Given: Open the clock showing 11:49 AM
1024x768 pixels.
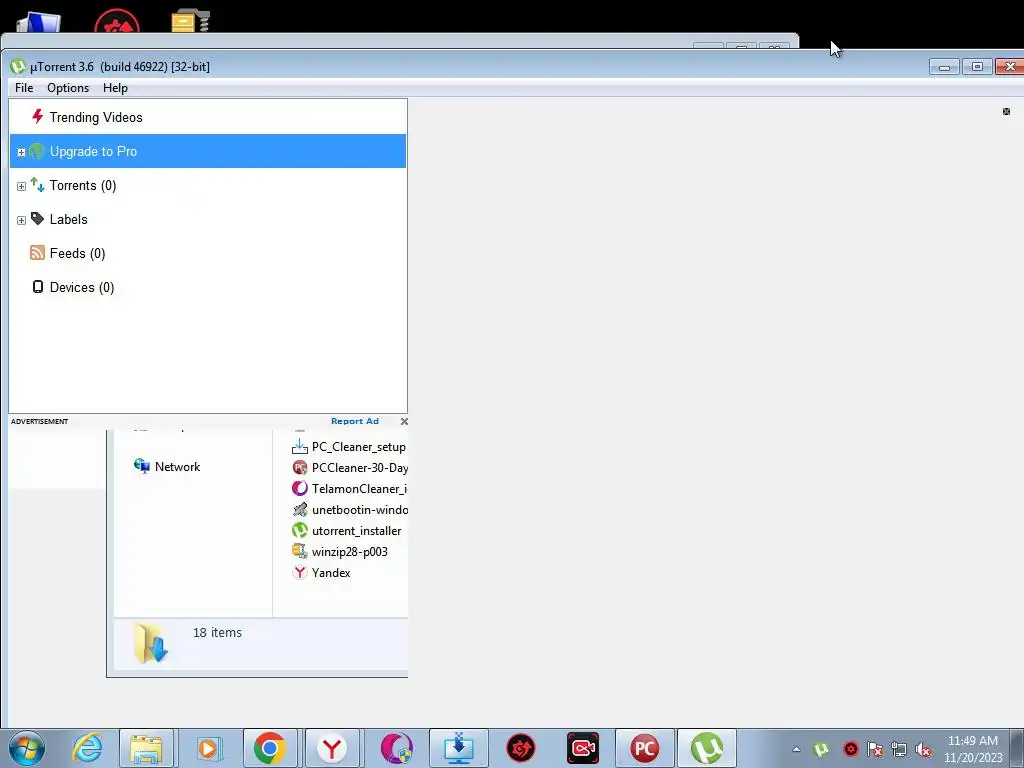Looking at the screenshot, I should 972,749.
